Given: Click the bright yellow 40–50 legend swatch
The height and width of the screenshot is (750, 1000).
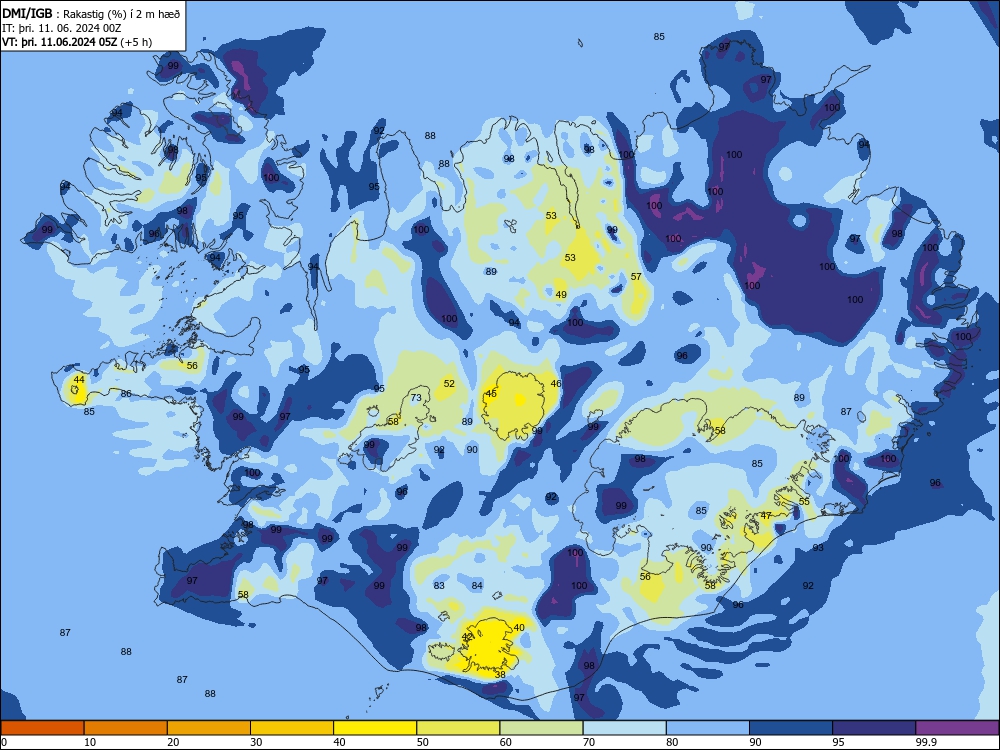Looking at the screenshot, I should pos(375,728).
